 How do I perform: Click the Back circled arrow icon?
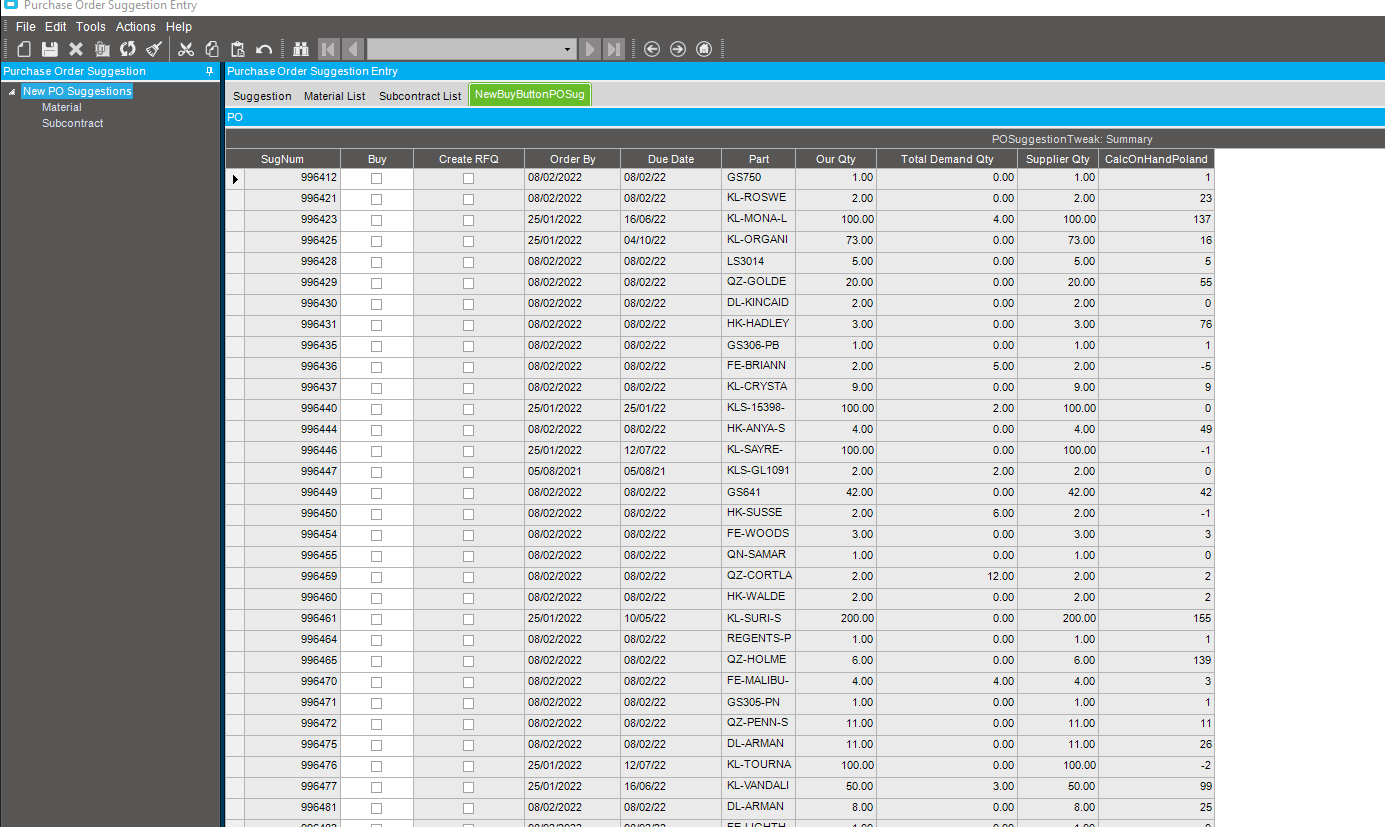tap(652, 49)
